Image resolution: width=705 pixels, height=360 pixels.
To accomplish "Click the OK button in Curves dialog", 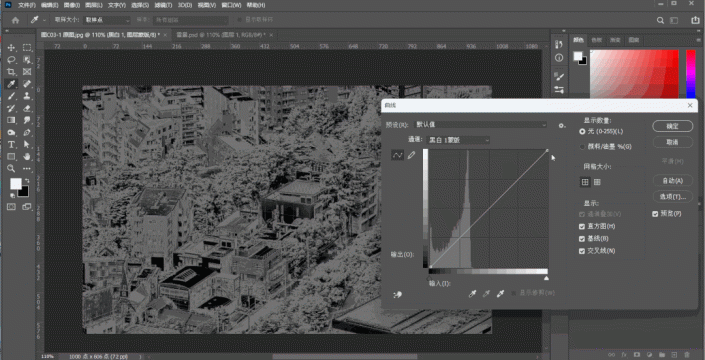I will tap(672, 126).
